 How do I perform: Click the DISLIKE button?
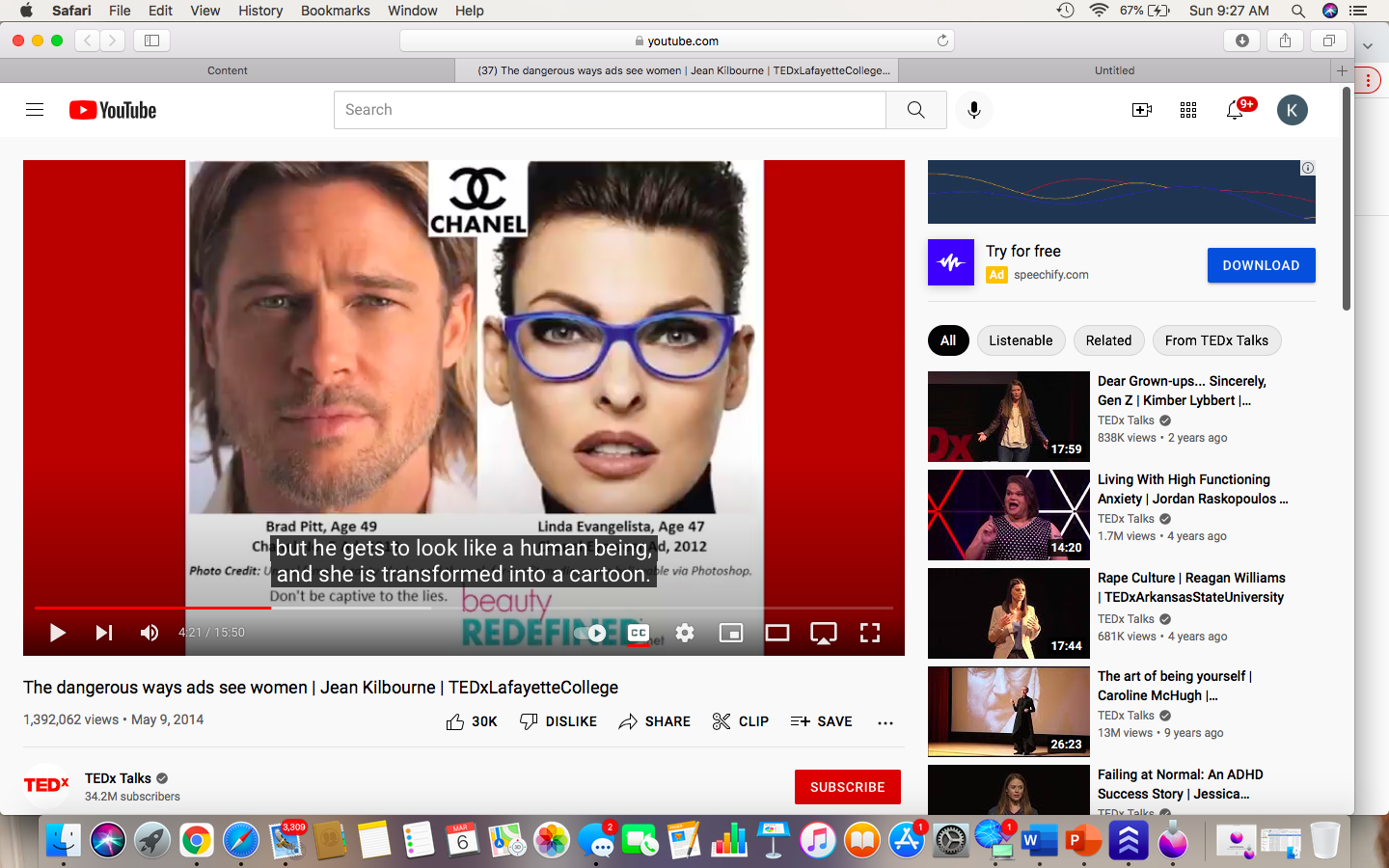[558, 721]
